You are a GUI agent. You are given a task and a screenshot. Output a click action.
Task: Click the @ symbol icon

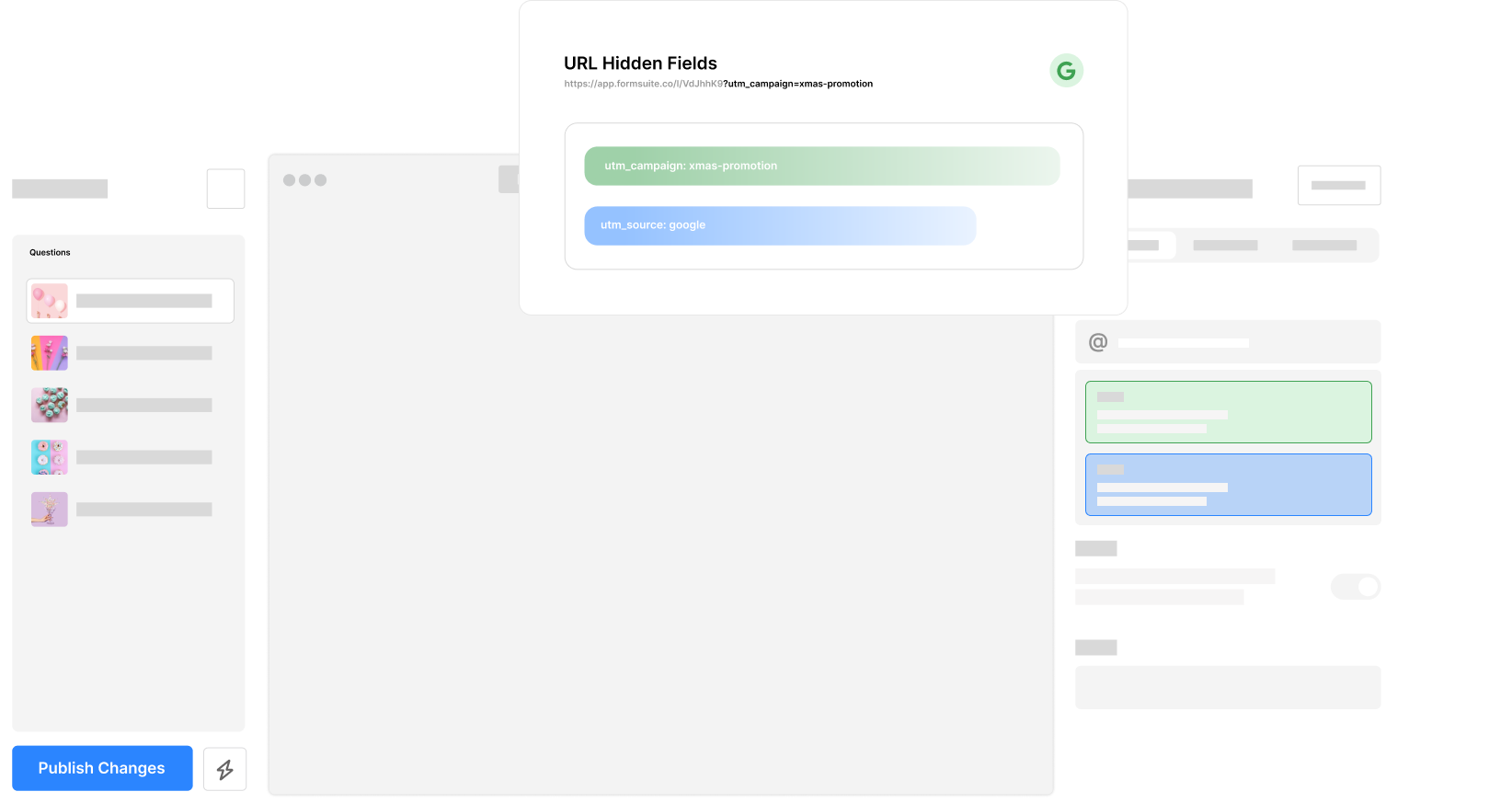[x=1097, y=342]
